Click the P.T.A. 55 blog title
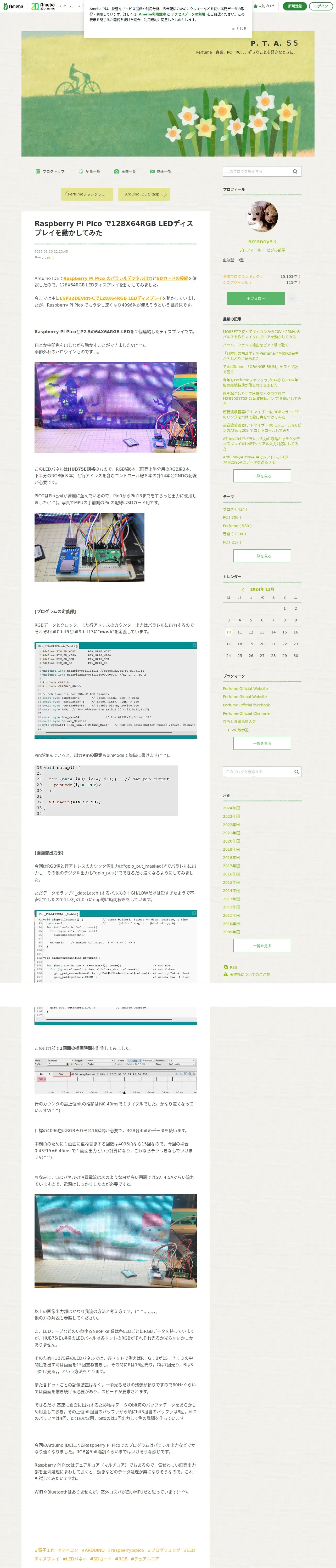The image size is (336, 1568). 275,43
